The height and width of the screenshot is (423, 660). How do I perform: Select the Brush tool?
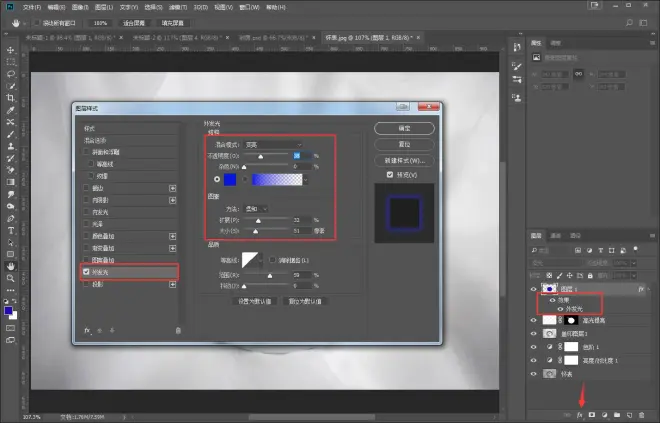(x=11, y=134)
